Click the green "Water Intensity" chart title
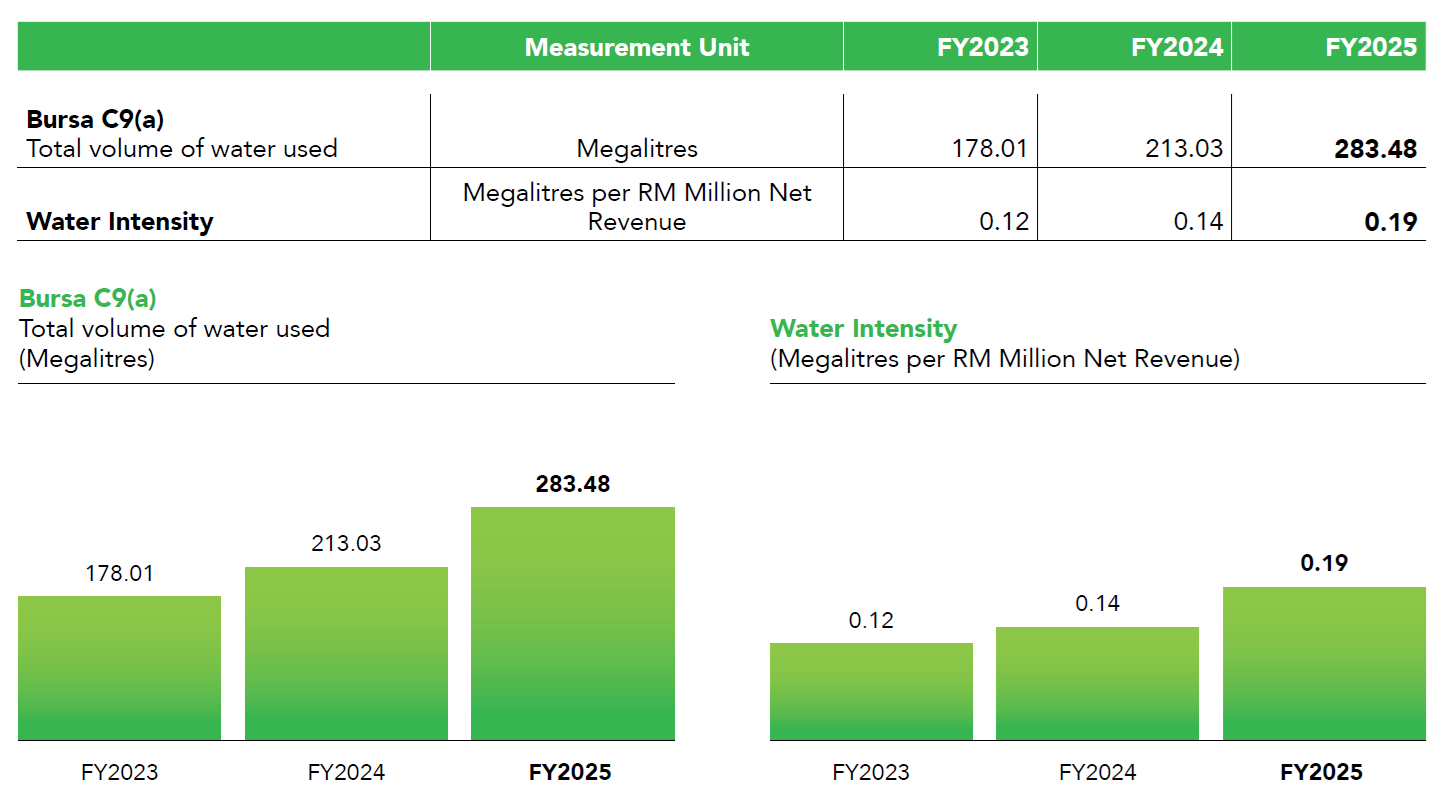The height and width of the screenshot is (800, 1437). click(x=863, y=328)
